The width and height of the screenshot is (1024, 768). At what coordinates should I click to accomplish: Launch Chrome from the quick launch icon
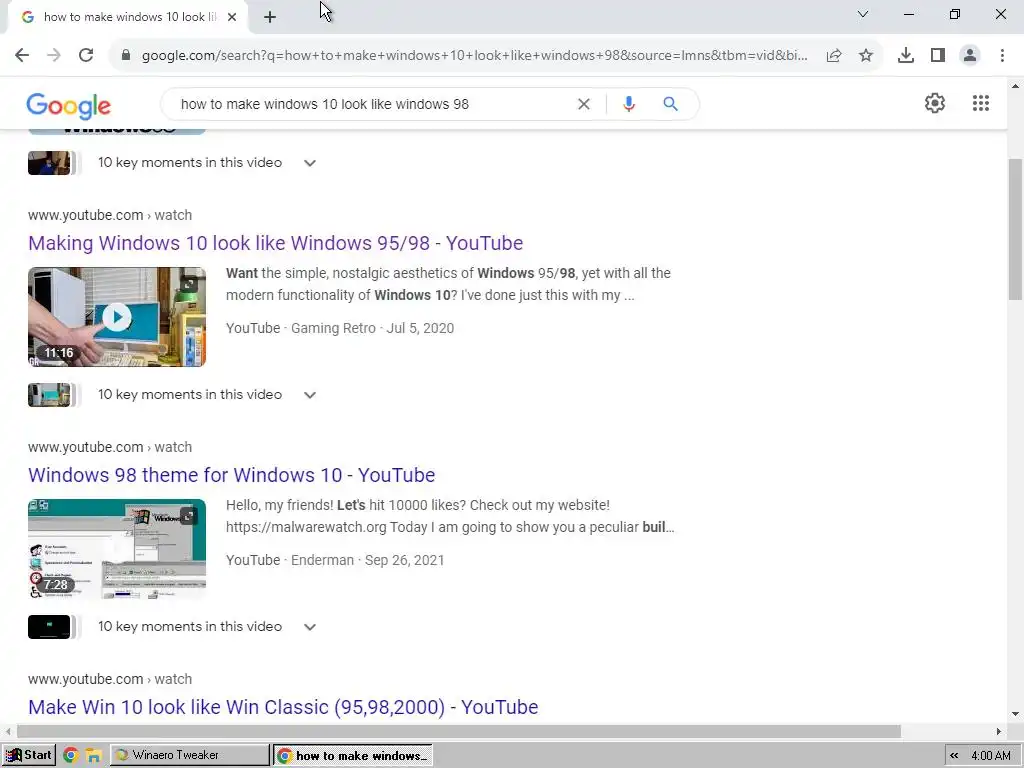pos(71,756)
